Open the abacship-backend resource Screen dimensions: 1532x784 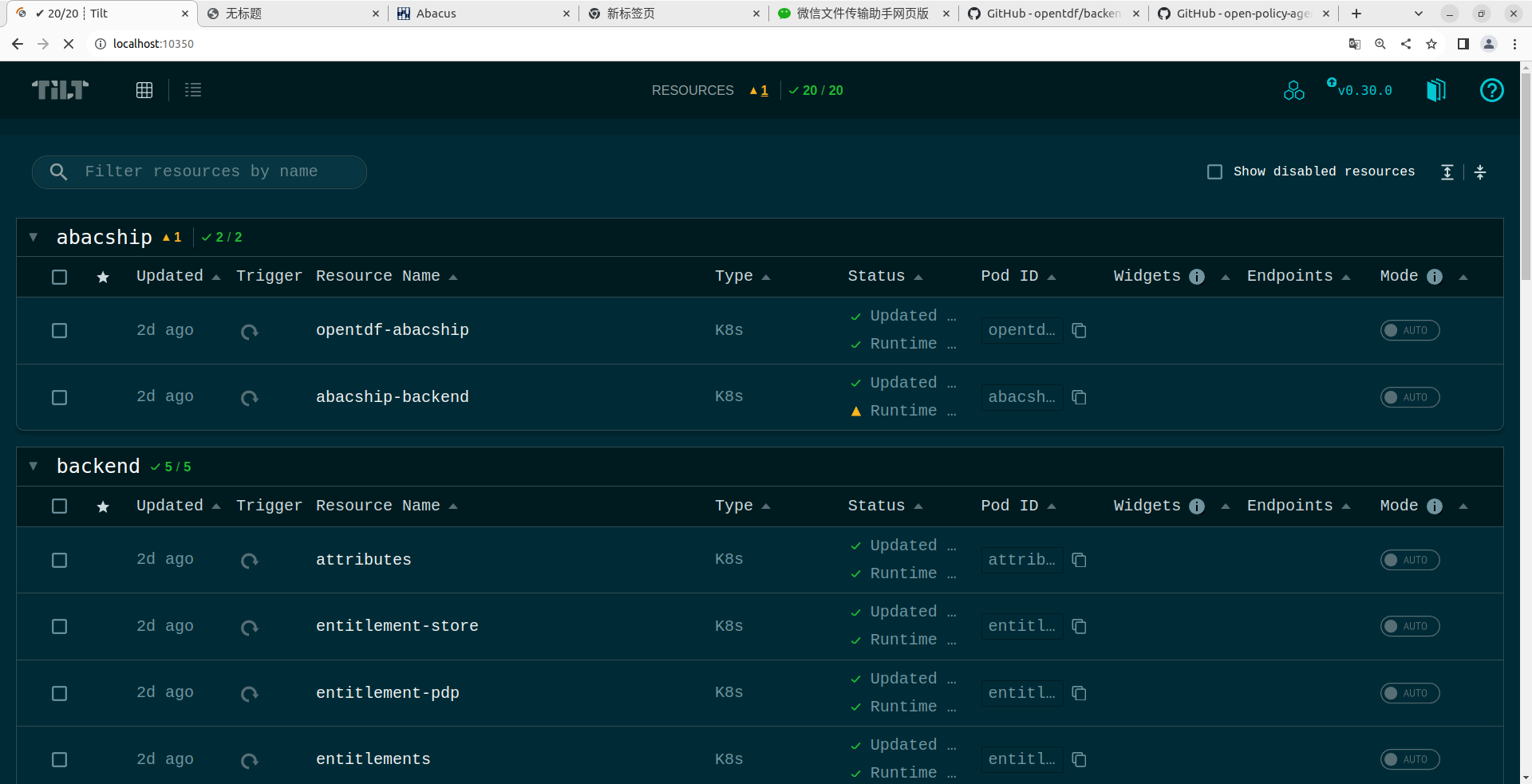pos(393,397)
